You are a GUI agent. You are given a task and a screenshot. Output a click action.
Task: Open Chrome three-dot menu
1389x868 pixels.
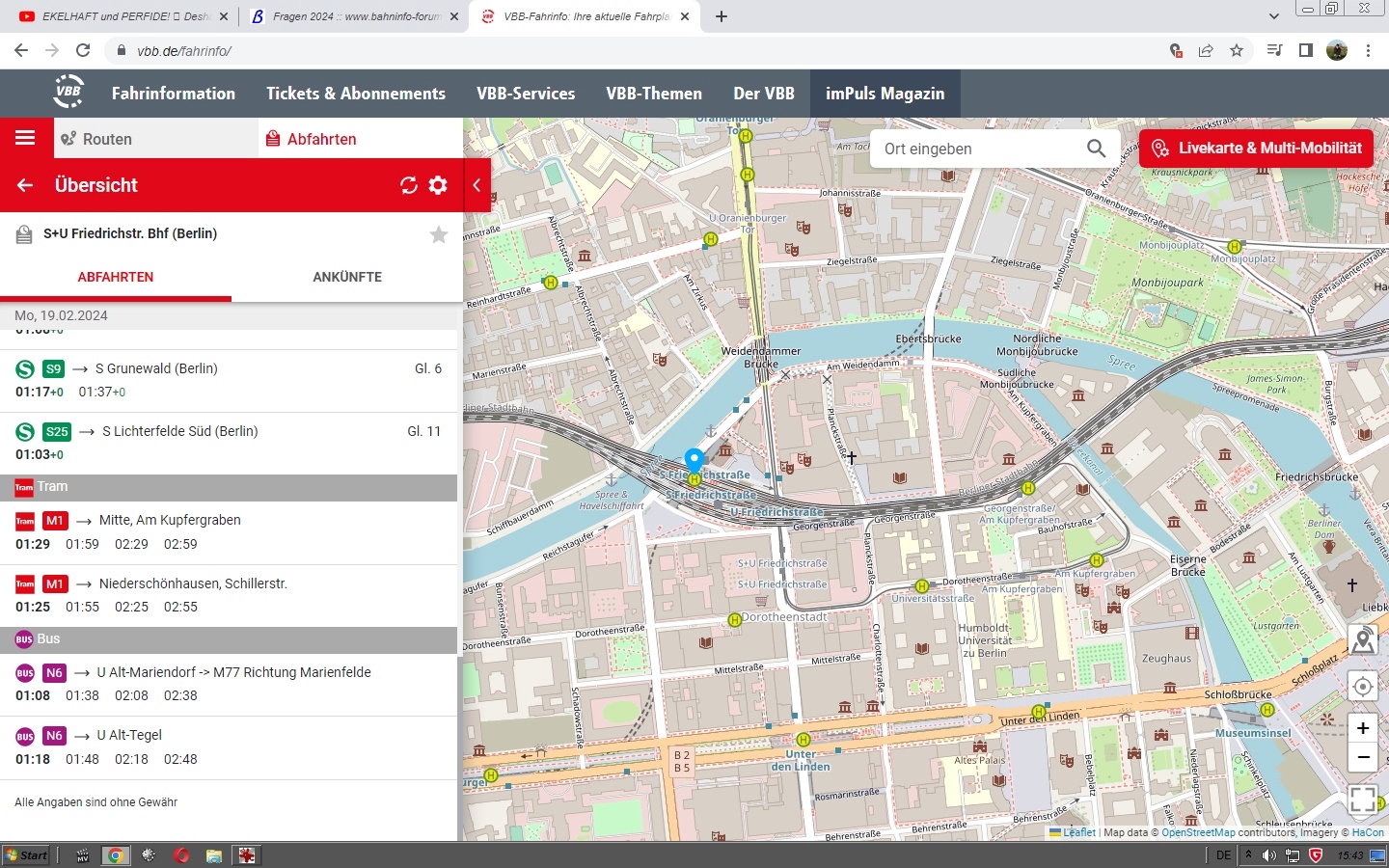click(x=1368, y=50)
